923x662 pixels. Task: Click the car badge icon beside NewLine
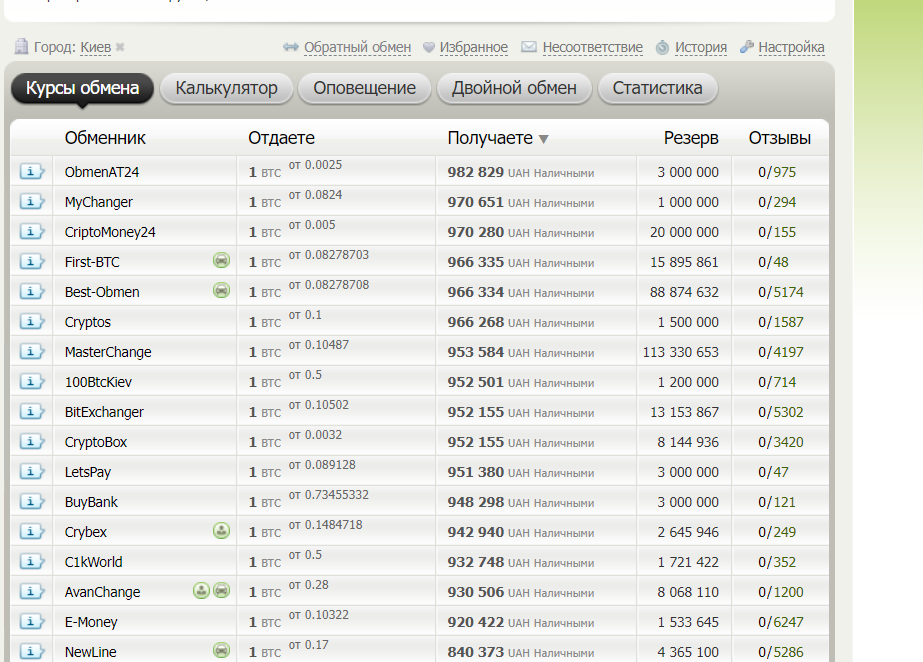coord(221,650)
